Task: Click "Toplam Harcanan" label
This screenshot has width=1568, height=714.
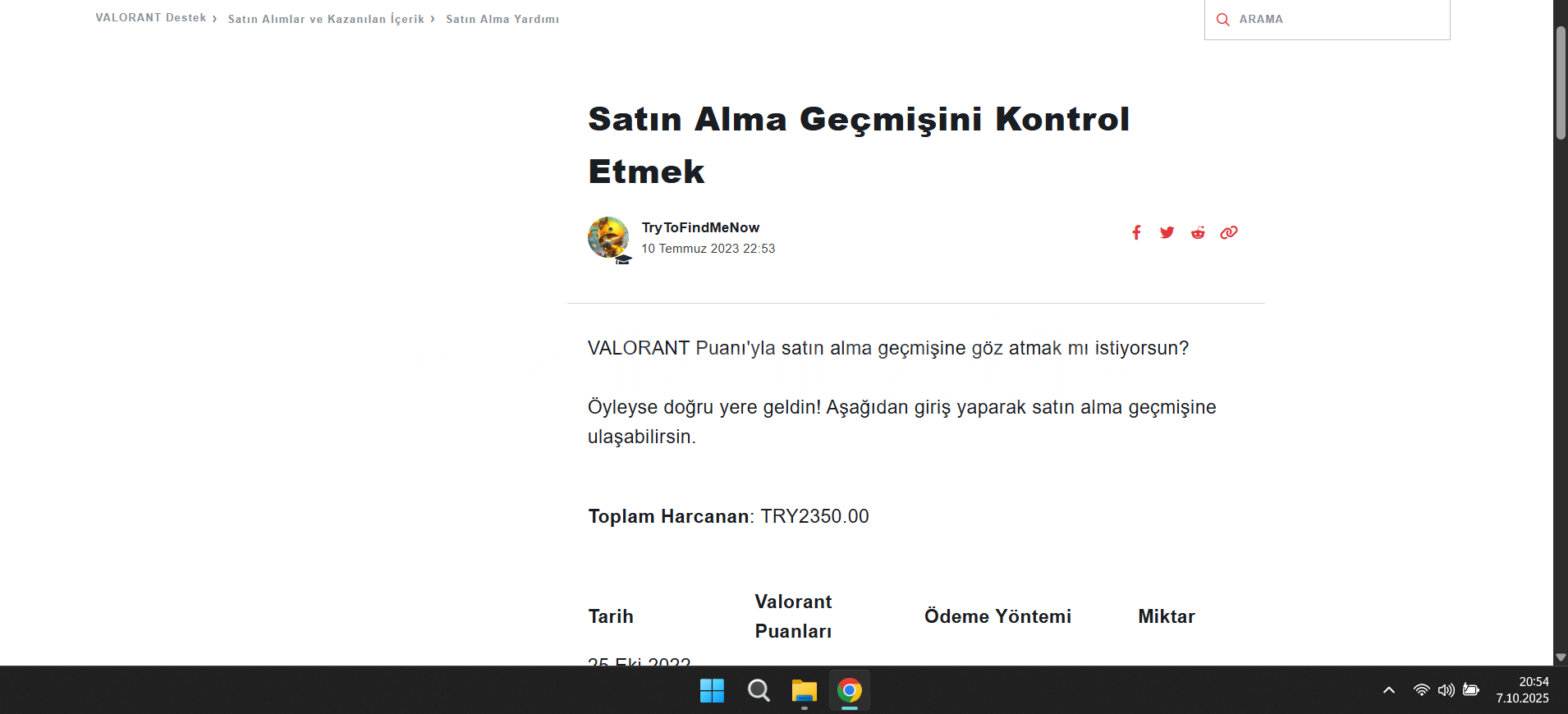Action: [668, 516]
